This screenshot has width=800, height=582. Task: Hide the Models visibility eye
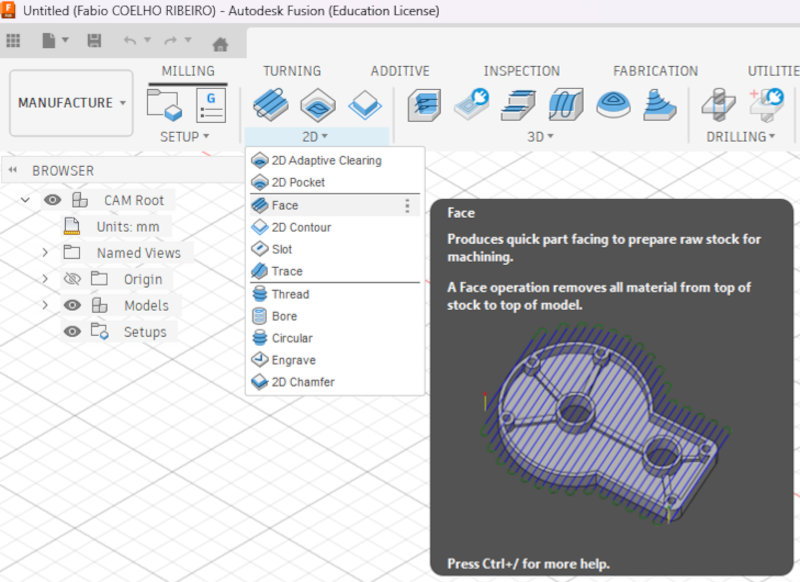[x=72, y=305]
